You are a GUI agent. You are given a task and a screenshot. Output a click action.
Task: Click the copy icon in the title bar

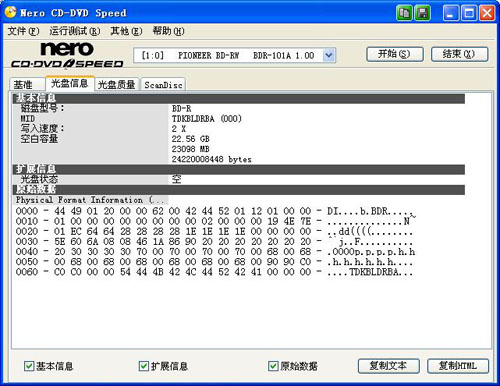coord(404,13)
